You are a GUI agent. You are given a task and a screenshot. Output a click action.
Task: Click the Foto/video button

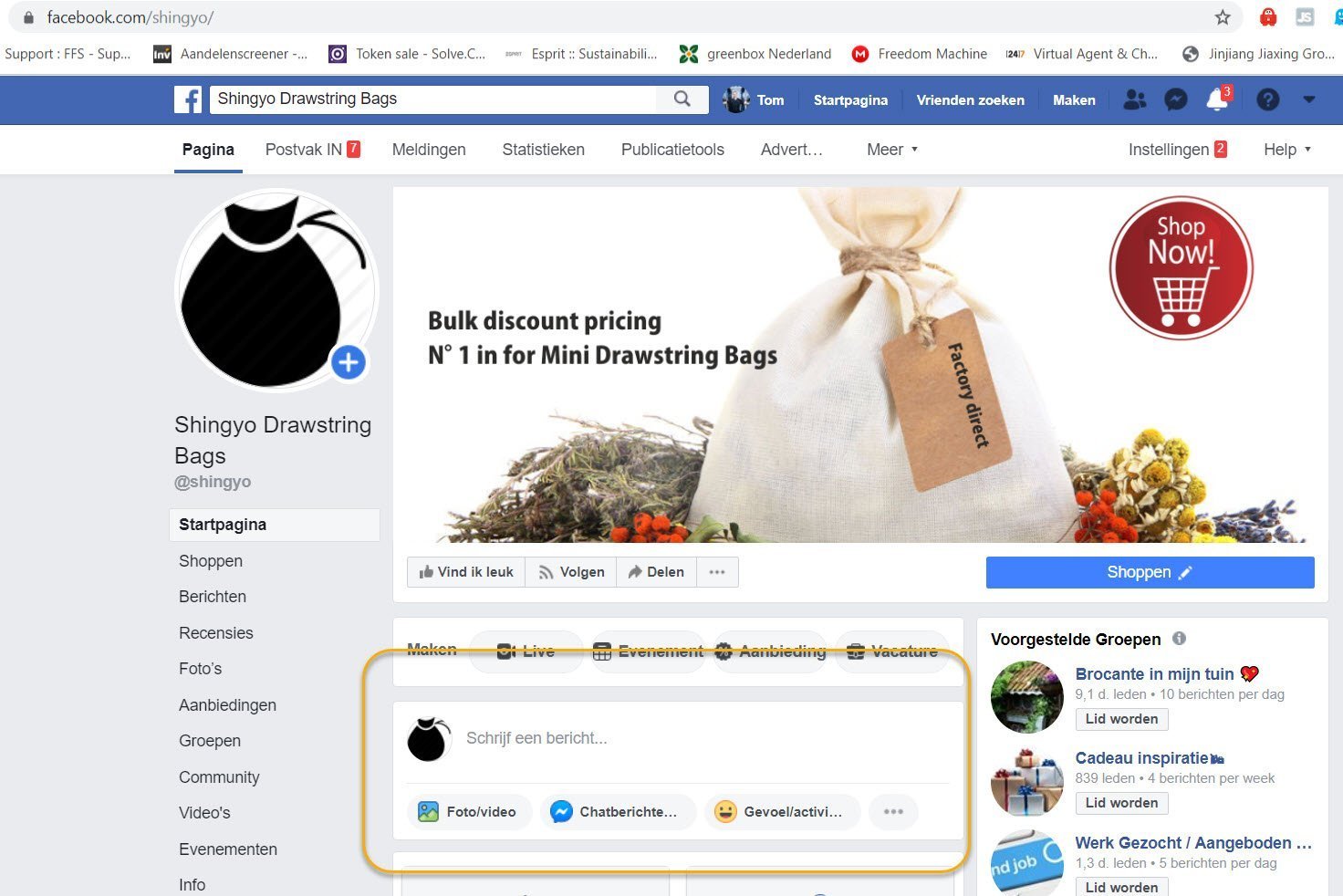click(468, 811)
